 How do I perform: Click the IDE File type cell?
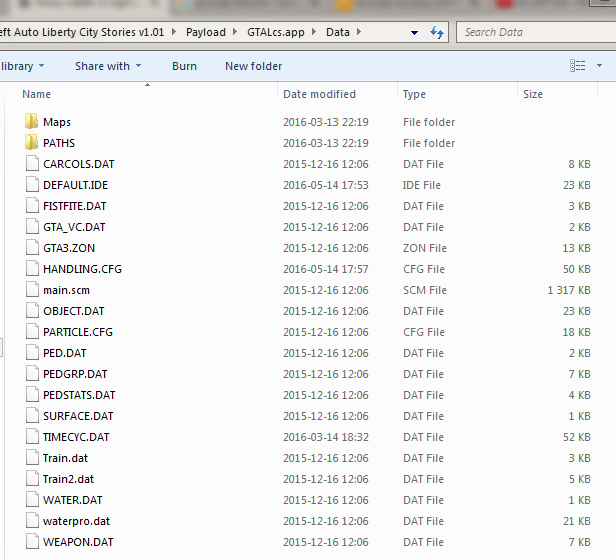[422, 185]
